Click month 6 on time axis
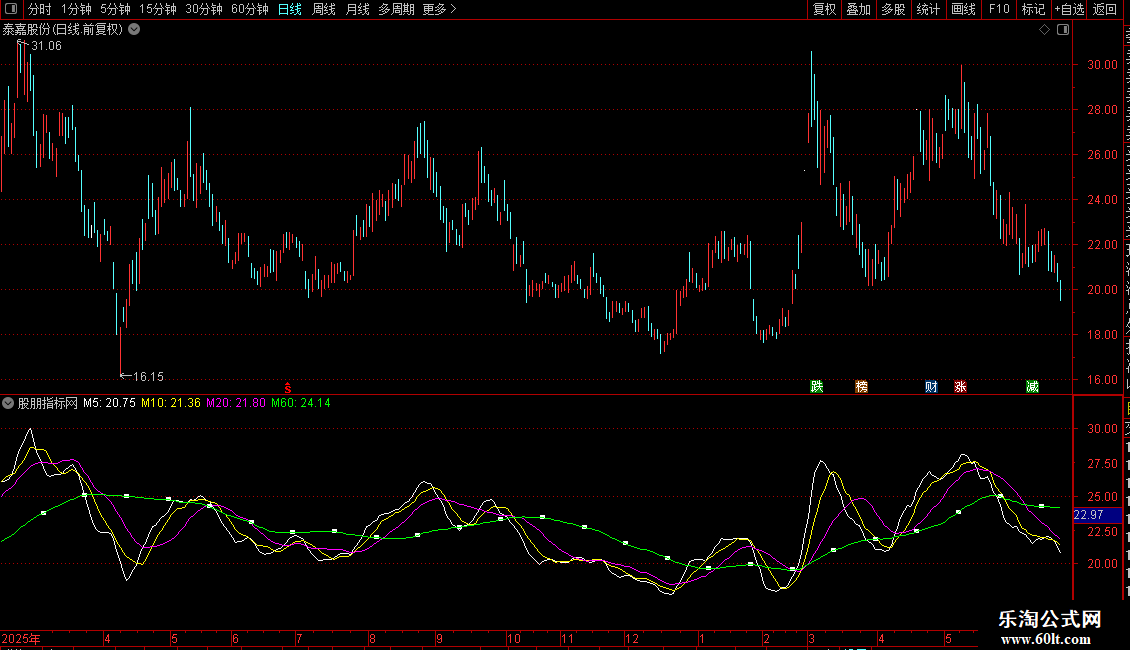This screenshot has width=1130, height=650. (235, 638)
